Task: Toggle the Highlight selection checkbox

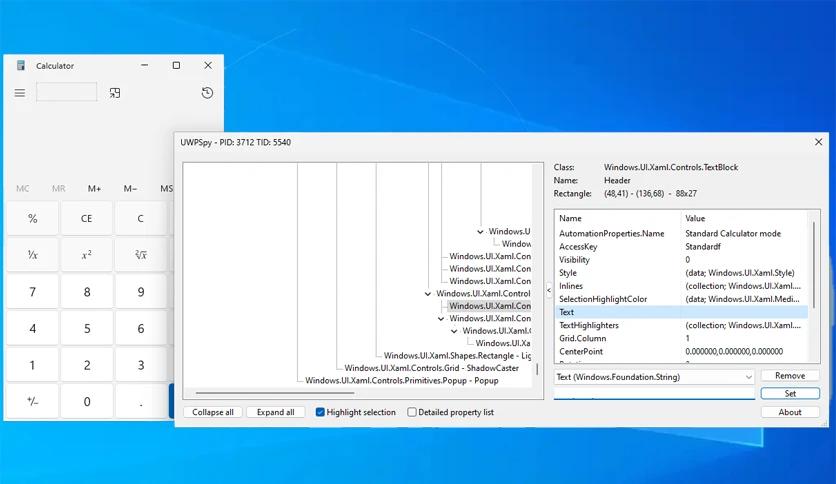Action: point(320,412)
